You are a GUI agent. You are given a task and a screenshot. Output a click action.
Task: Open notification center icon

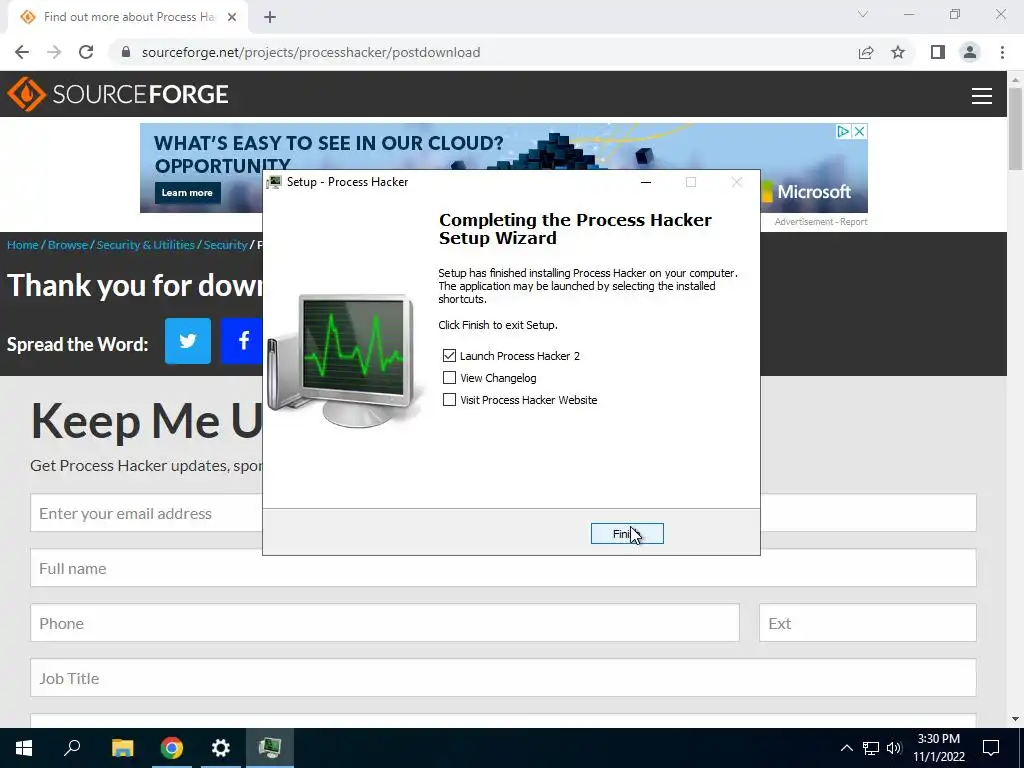point(991,748)
